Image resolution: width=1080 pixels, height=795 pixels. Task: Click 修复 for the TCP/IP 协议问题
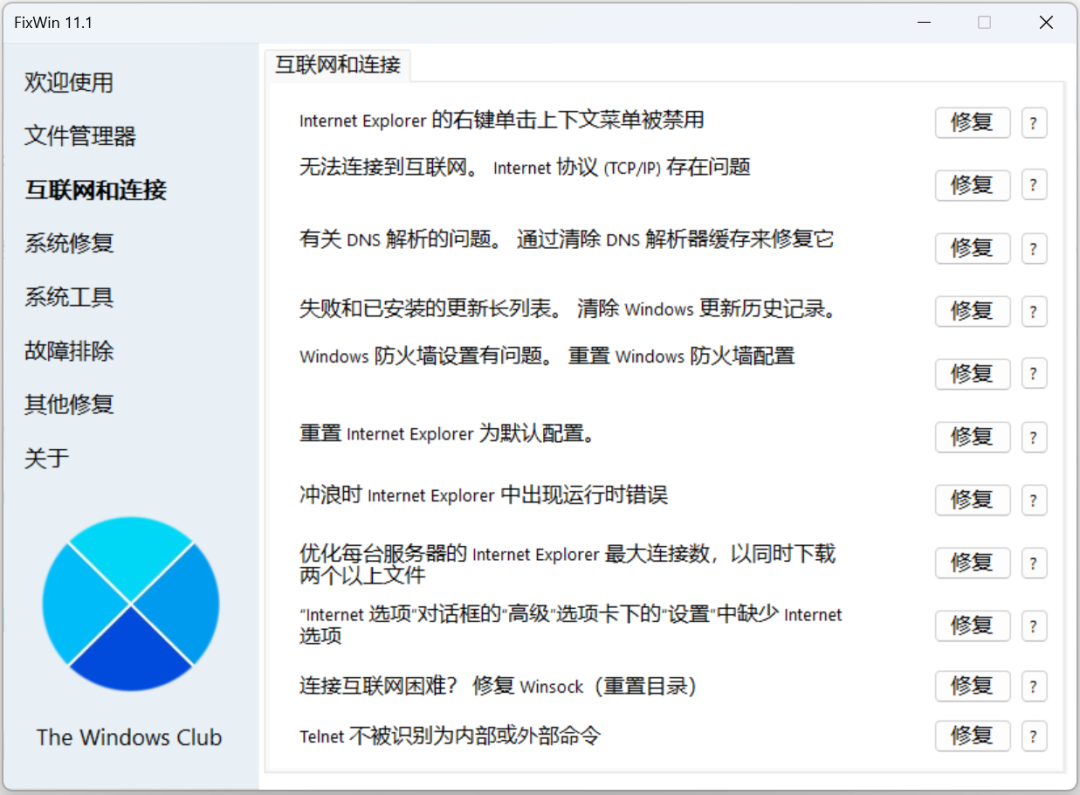[x=972, y=185]
